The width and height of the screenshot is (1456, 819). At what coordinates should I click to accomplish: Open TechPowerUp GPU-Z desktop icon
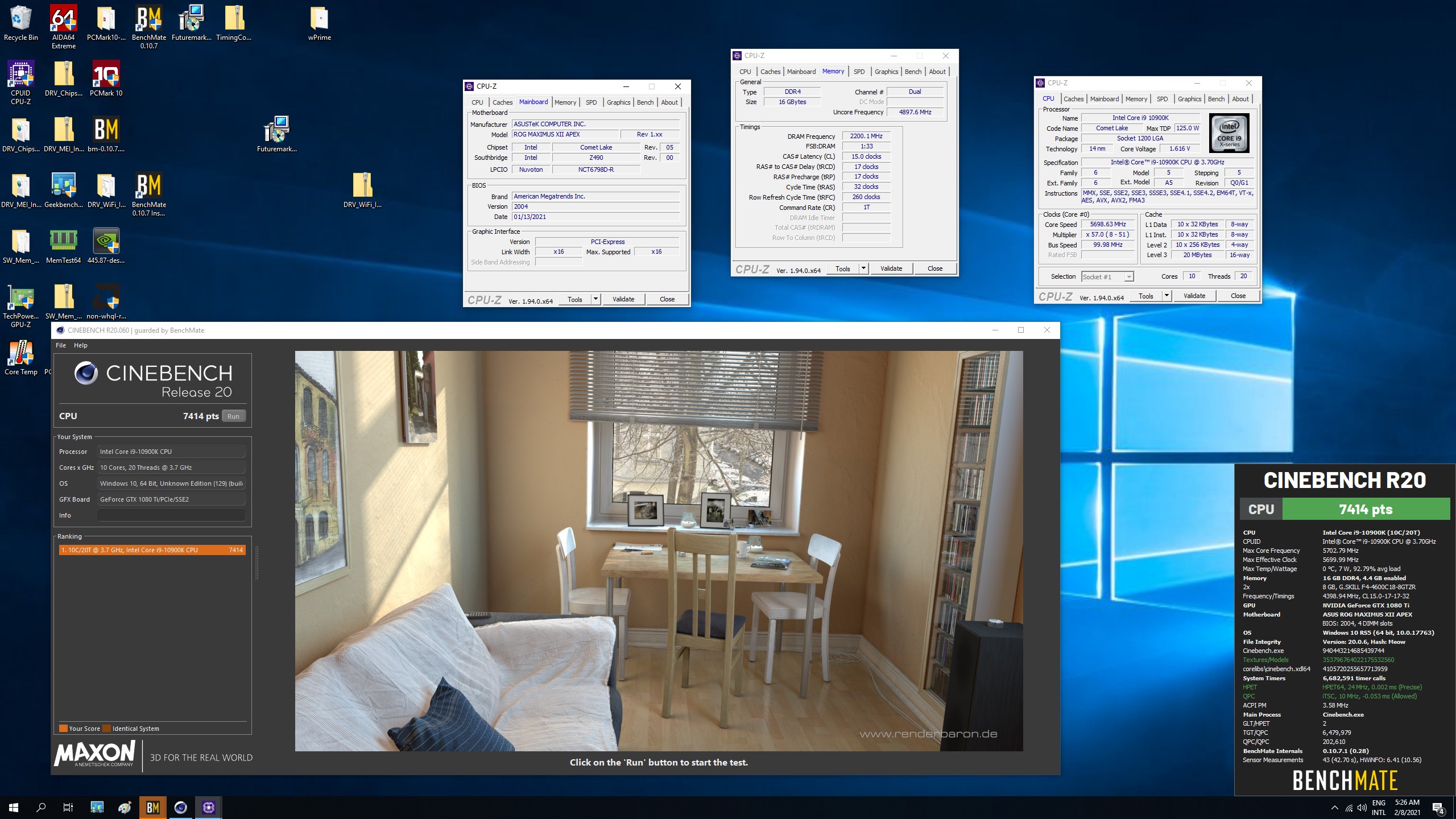21,306
